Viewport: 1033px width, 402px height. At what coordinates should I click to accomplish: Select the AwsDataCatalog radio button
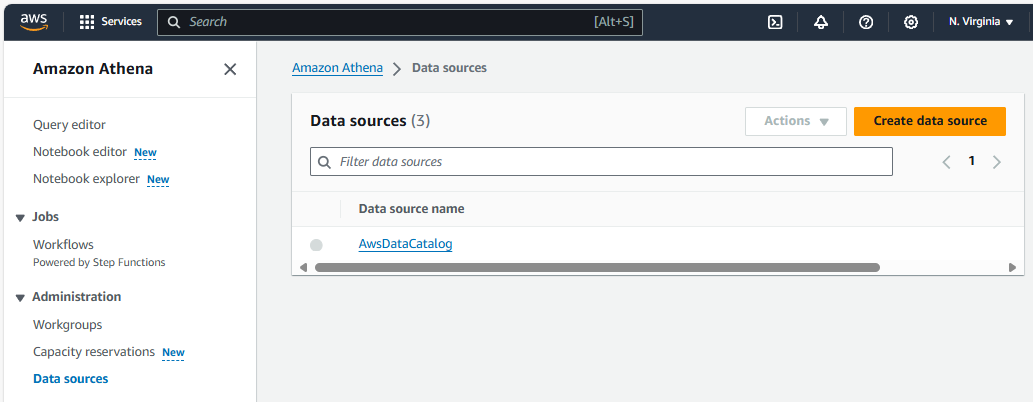(x=316, y=245)
